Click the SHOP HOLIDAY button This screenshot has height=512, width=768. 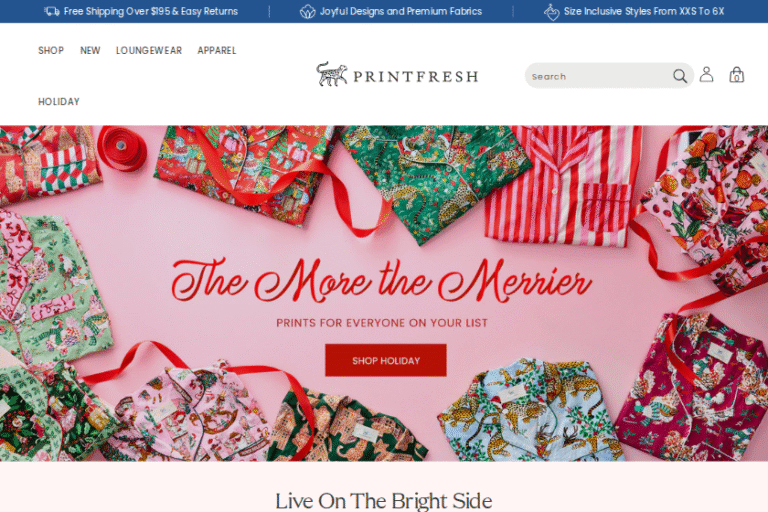coord(386,361)
